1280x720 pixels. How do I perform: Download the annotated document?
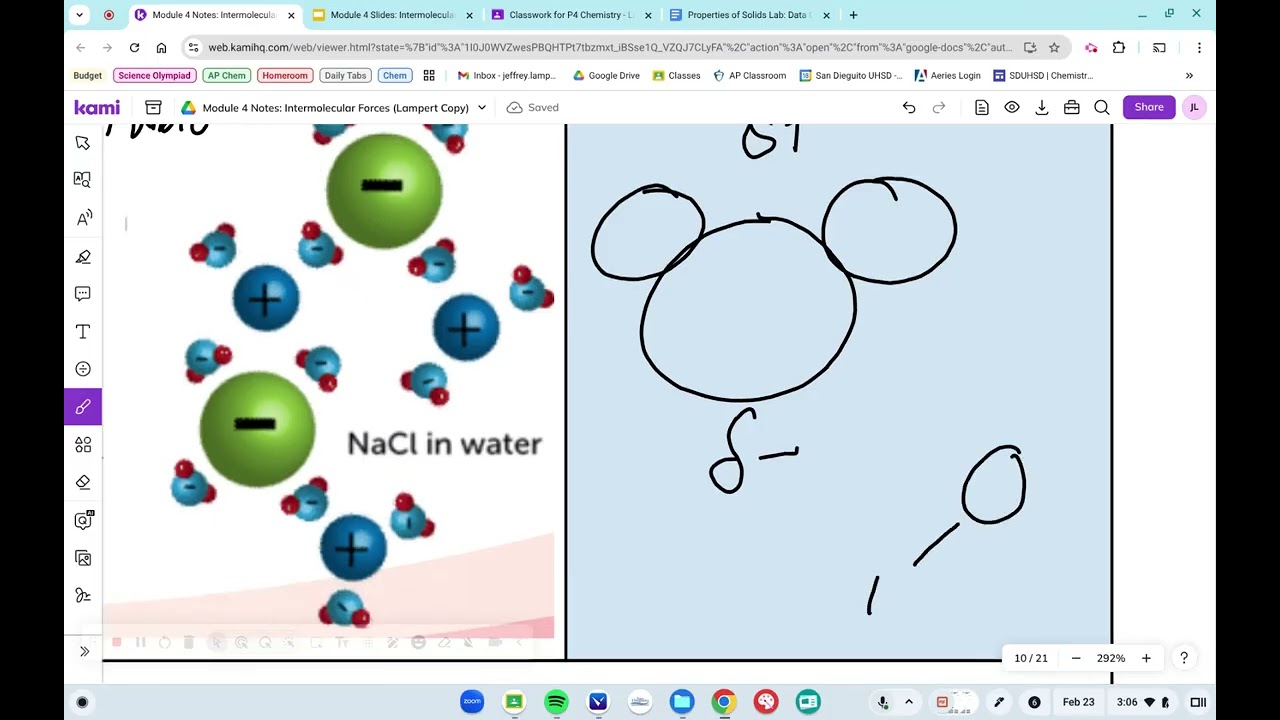point(1042,107)
